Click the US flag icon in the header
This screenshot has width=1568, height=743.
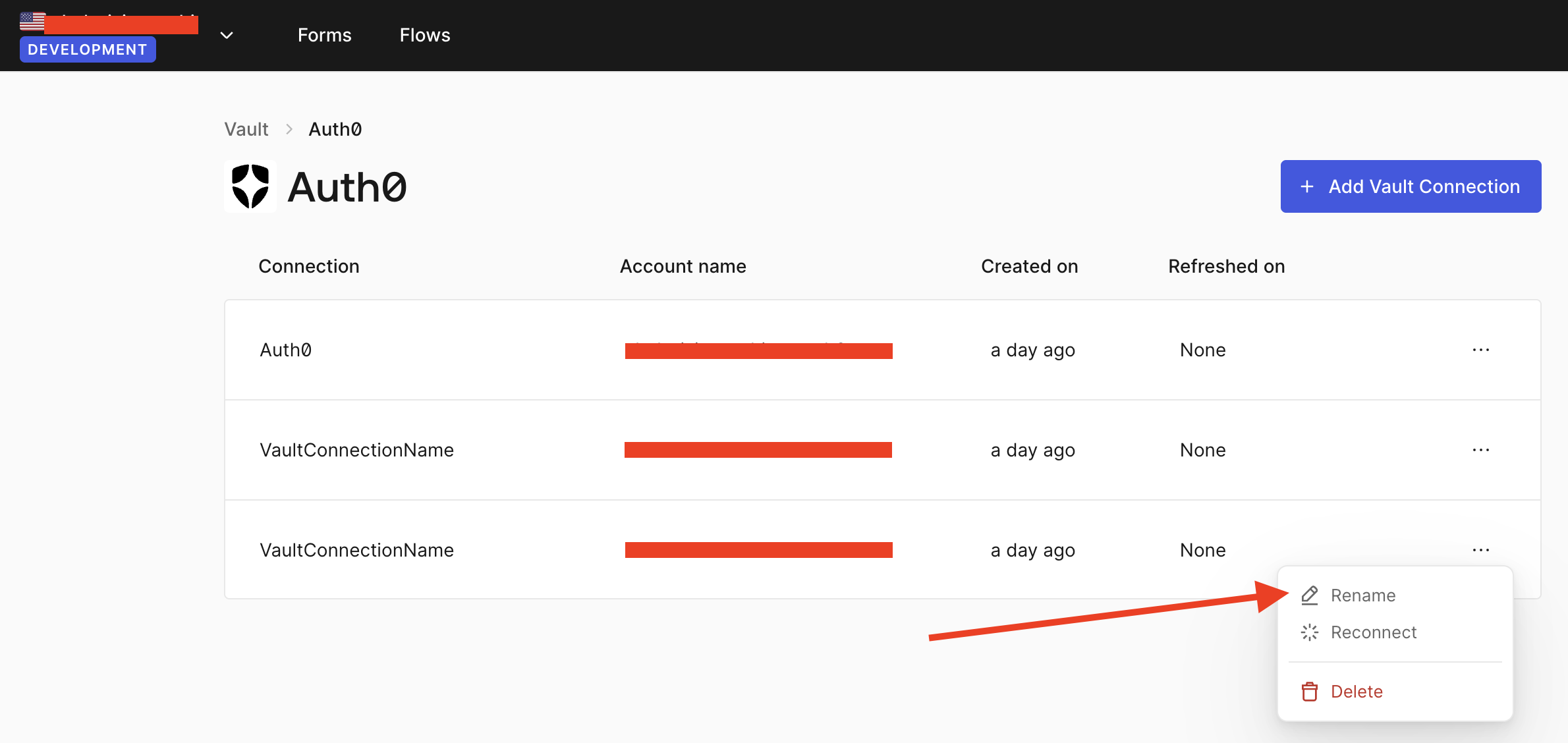31,20
